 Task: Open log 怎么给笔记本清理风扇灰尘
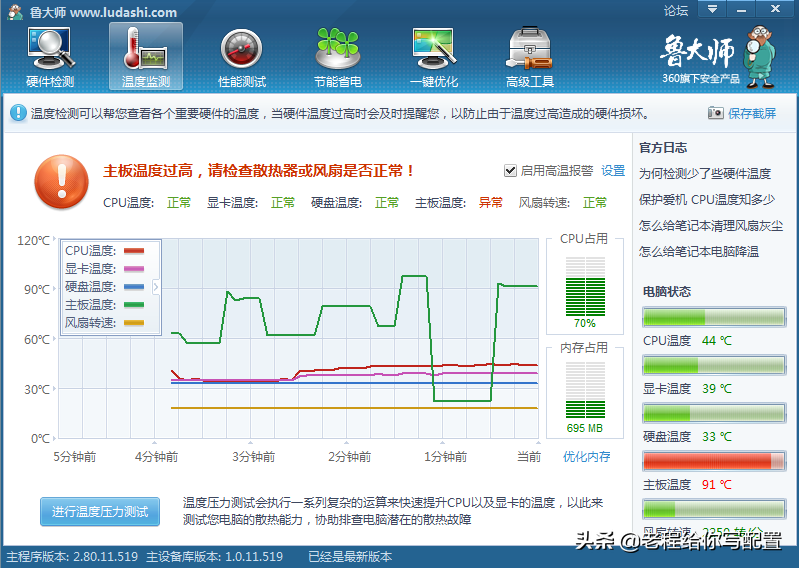(x=711, y=226)
